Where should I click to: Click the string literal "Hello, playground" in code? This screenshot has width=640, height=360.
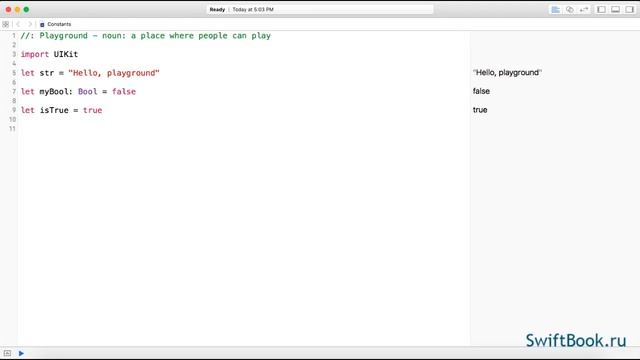(114, 73)
